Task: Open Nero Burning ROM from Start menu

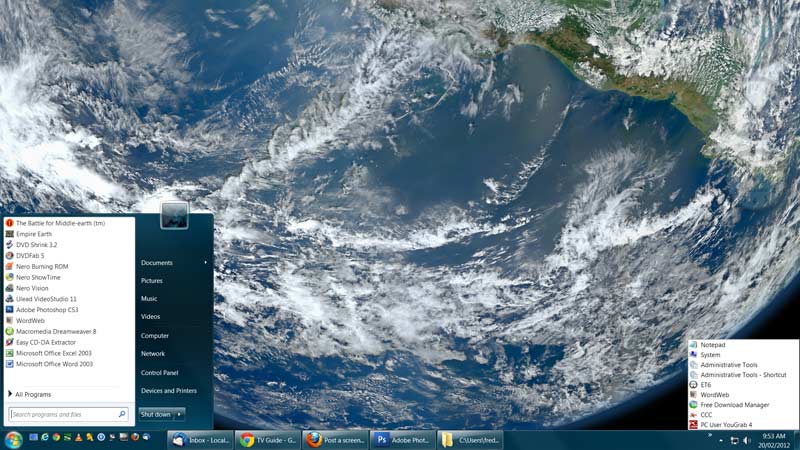Action: [42, 267]
